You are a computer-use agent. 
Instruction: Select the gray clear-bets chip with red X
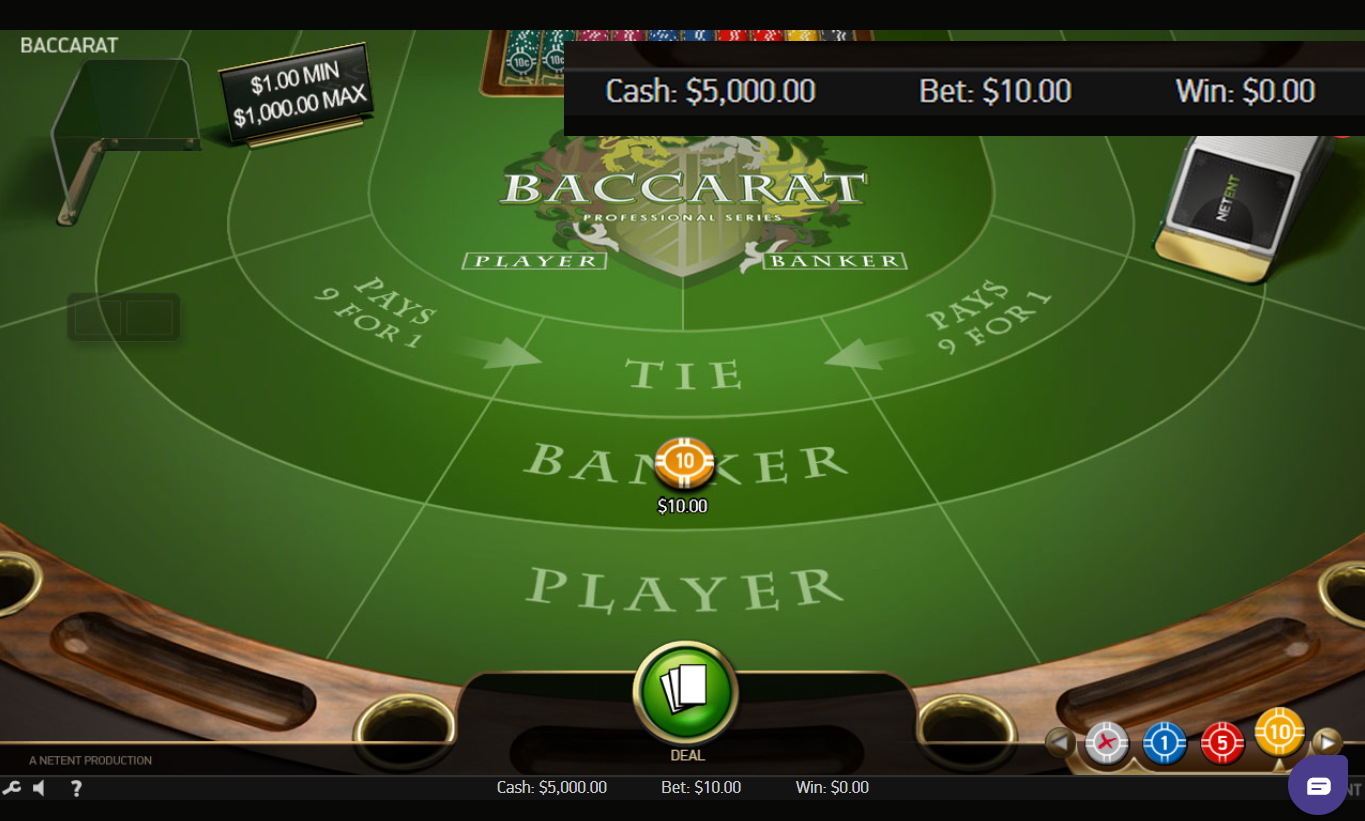(1107, 743)
